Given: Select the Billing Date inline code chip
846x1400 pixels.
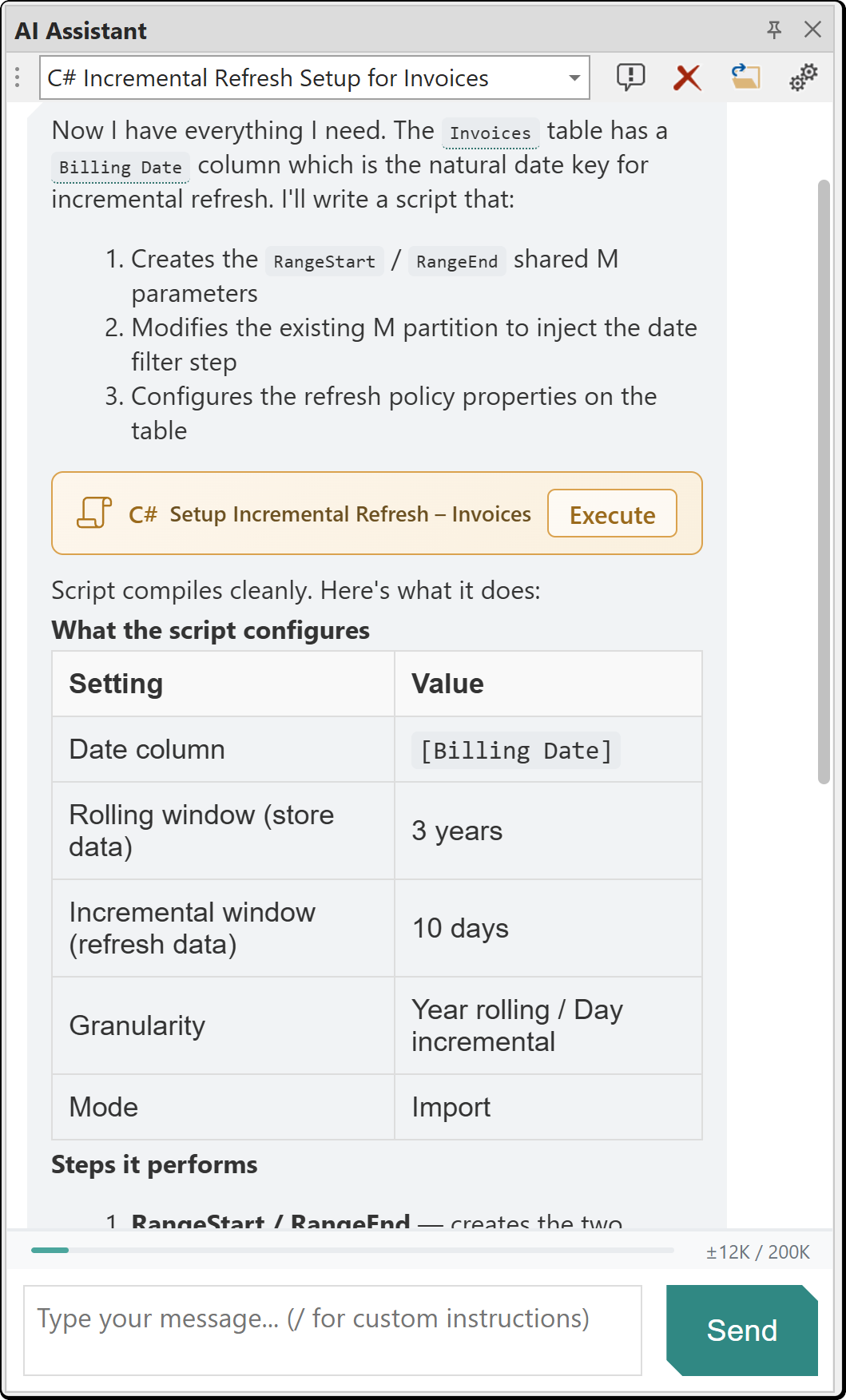Looking at the screenshot, I should click(118, 167).
